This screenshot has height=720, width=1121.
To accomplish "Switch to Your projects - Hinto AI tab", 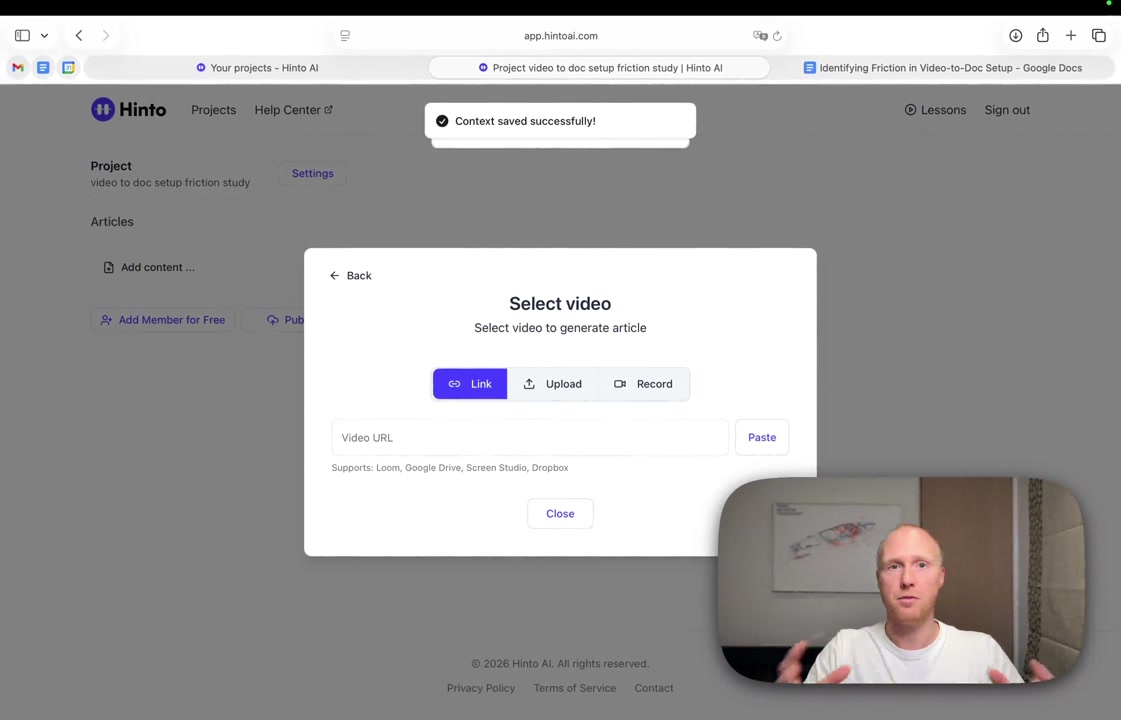I will point(257,68).
